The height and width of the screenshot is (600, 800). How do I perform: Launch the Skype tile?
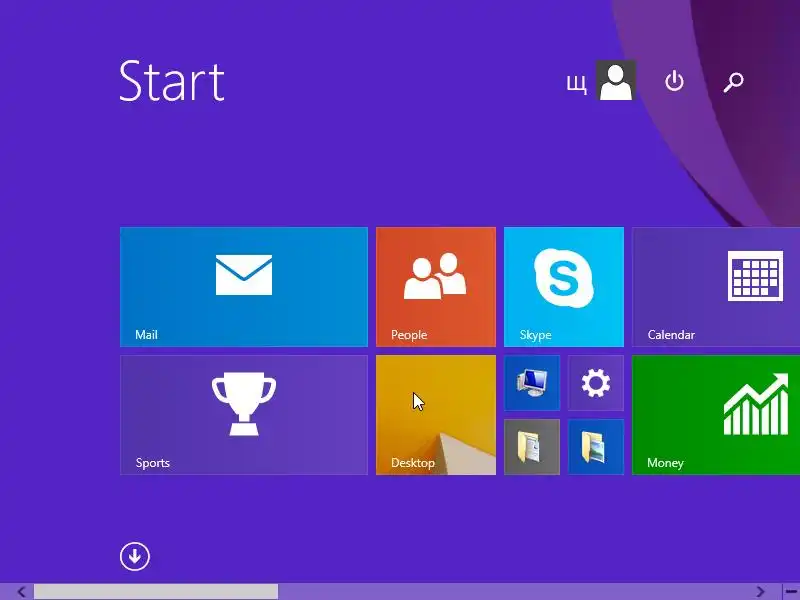pos(564,287)
